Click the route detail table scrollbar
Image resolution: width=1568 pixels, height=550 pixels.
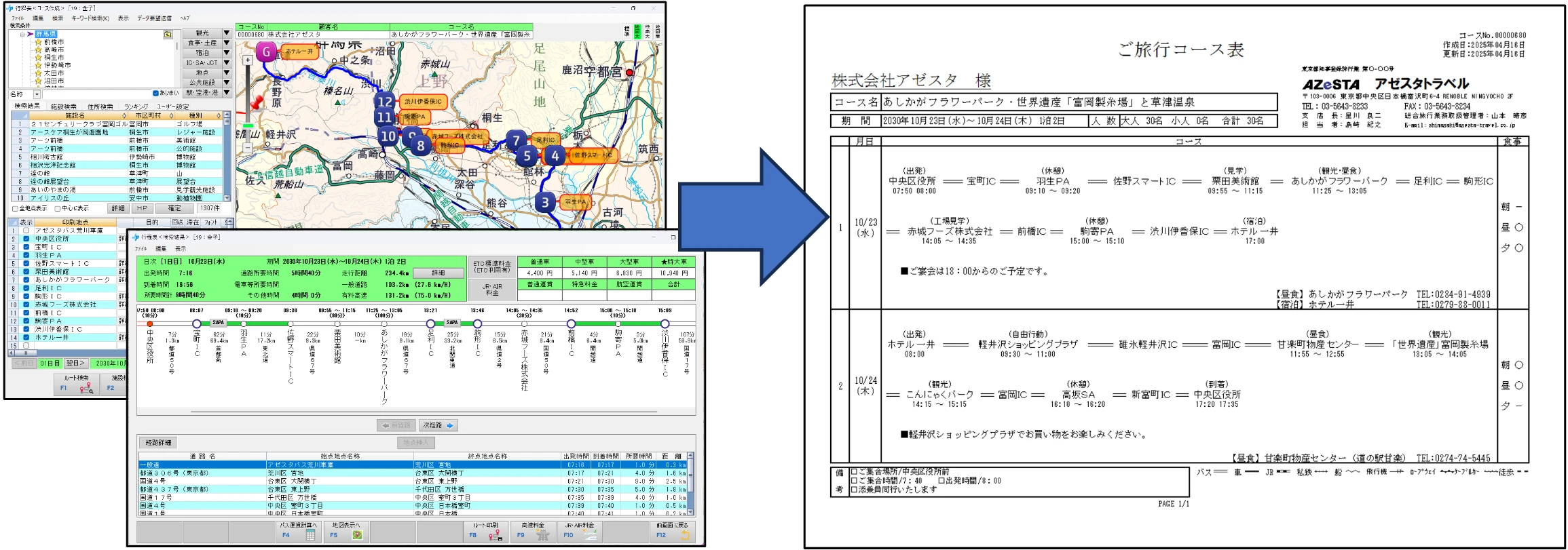690,484
